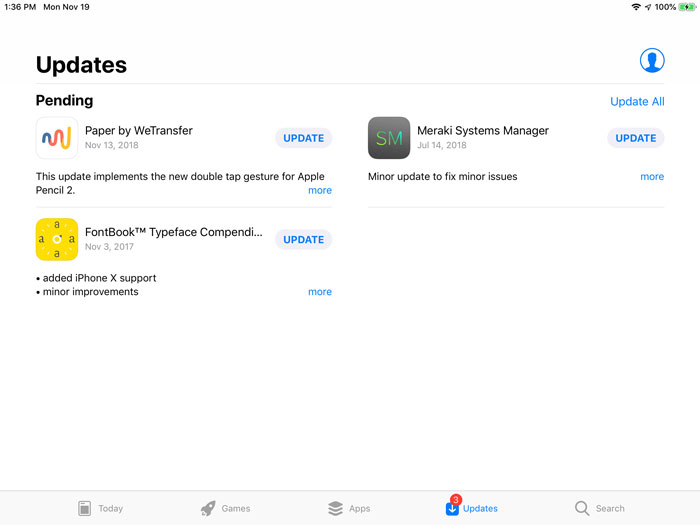Tap the Wi-Fi icon in status bar
The width and height of the screenshot is (700, 525).
(x=635, y=7)
